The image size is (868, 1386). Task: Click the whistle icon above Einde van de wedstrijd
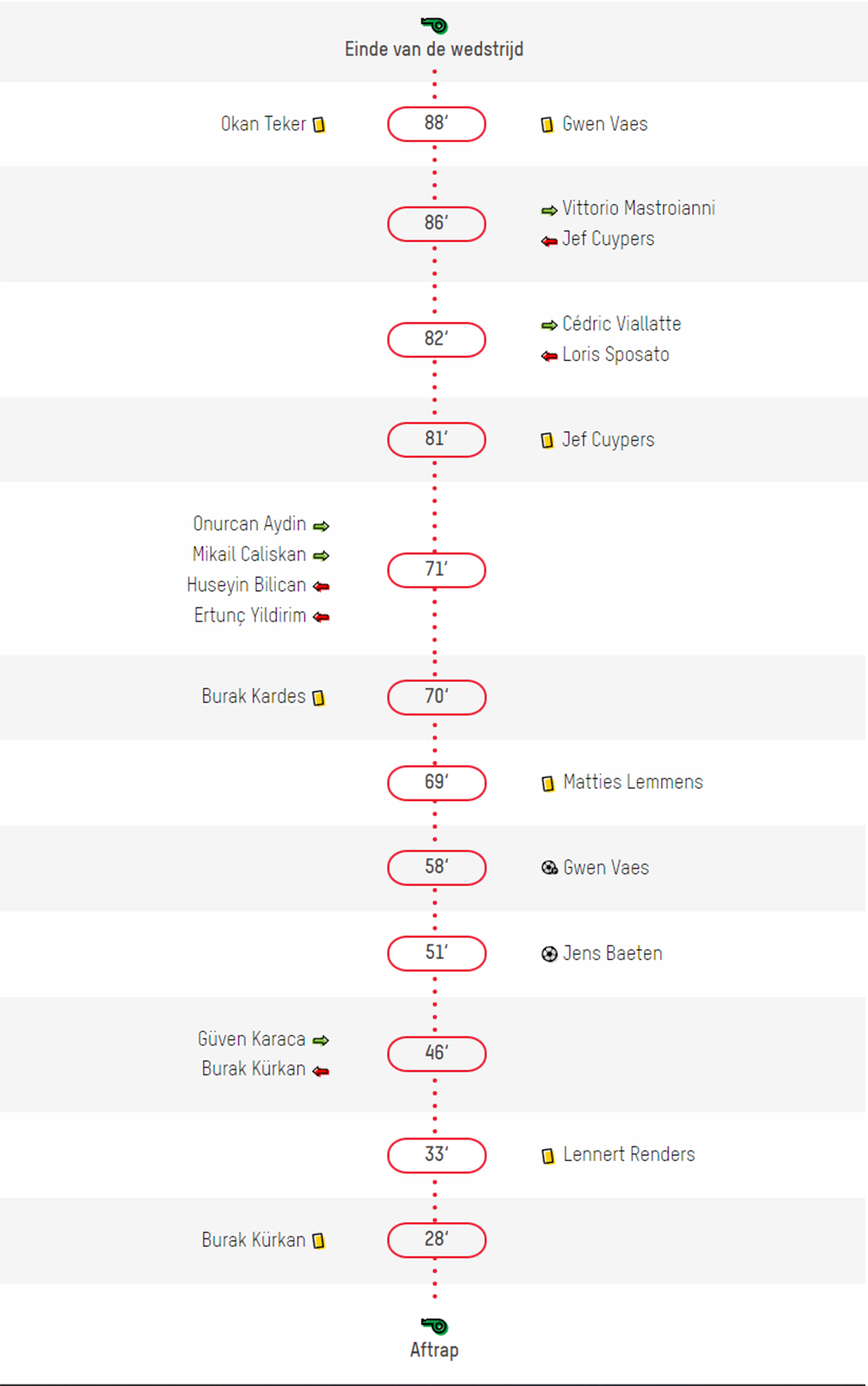(x=434, y=24)
